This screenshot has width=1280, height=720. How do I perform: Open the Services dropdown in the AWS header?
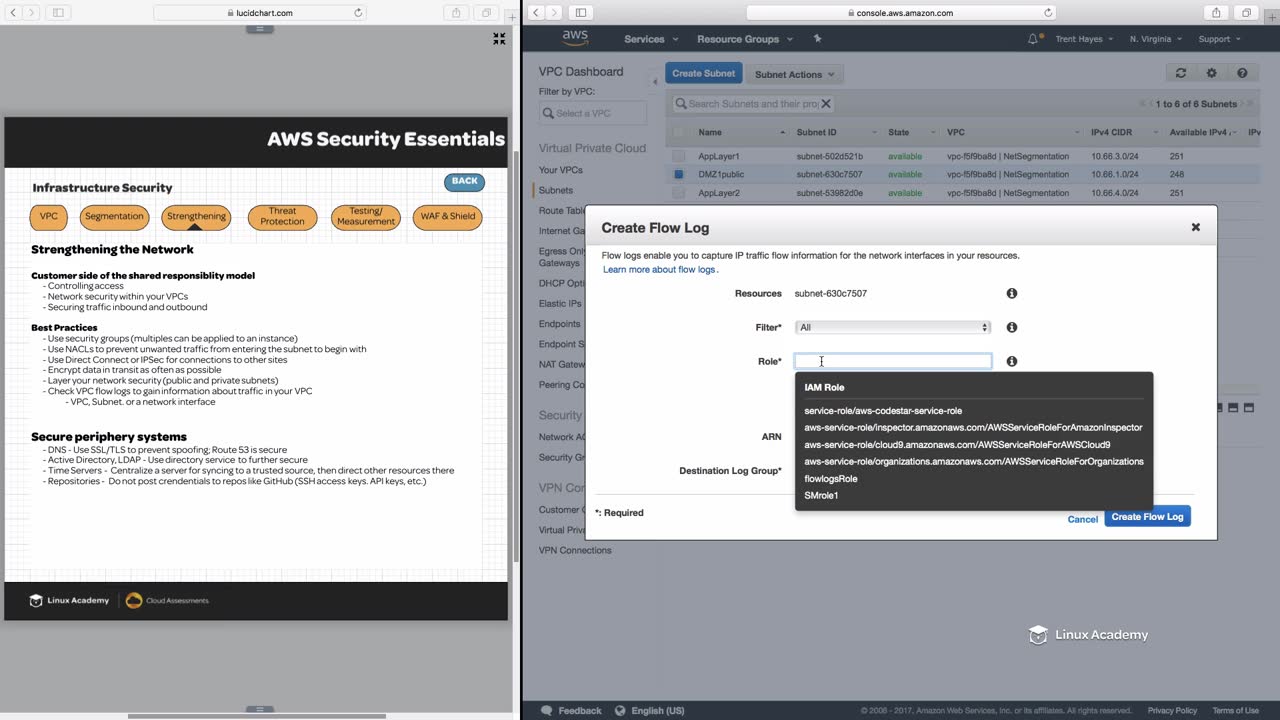pyautogui.click(x=651, y=39)
